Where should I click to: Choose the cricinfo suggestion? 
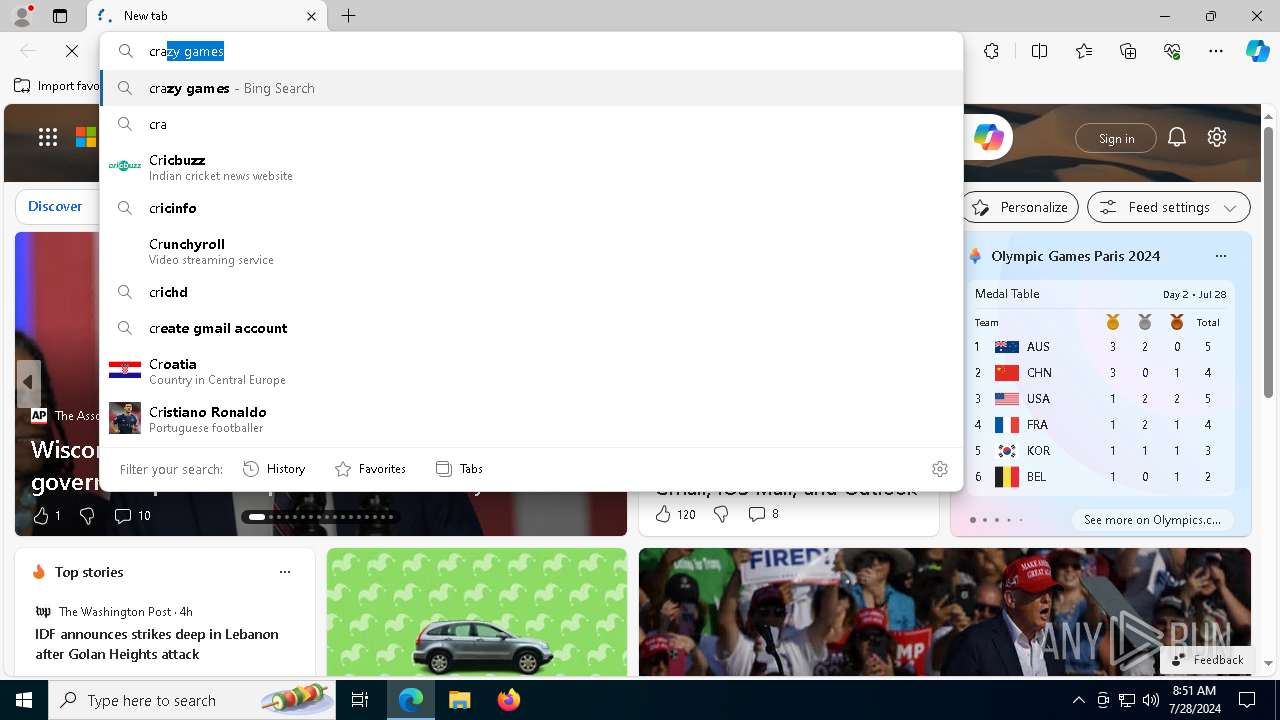pyautogui.click(x=532, y=208)
